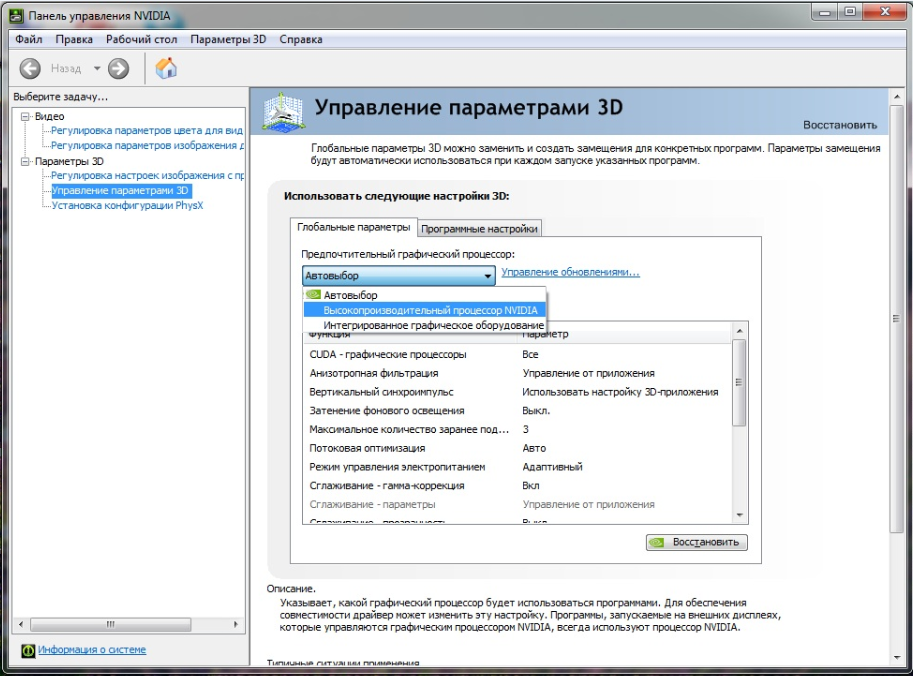Click main panel scroll-up arrow

point(897,97)
